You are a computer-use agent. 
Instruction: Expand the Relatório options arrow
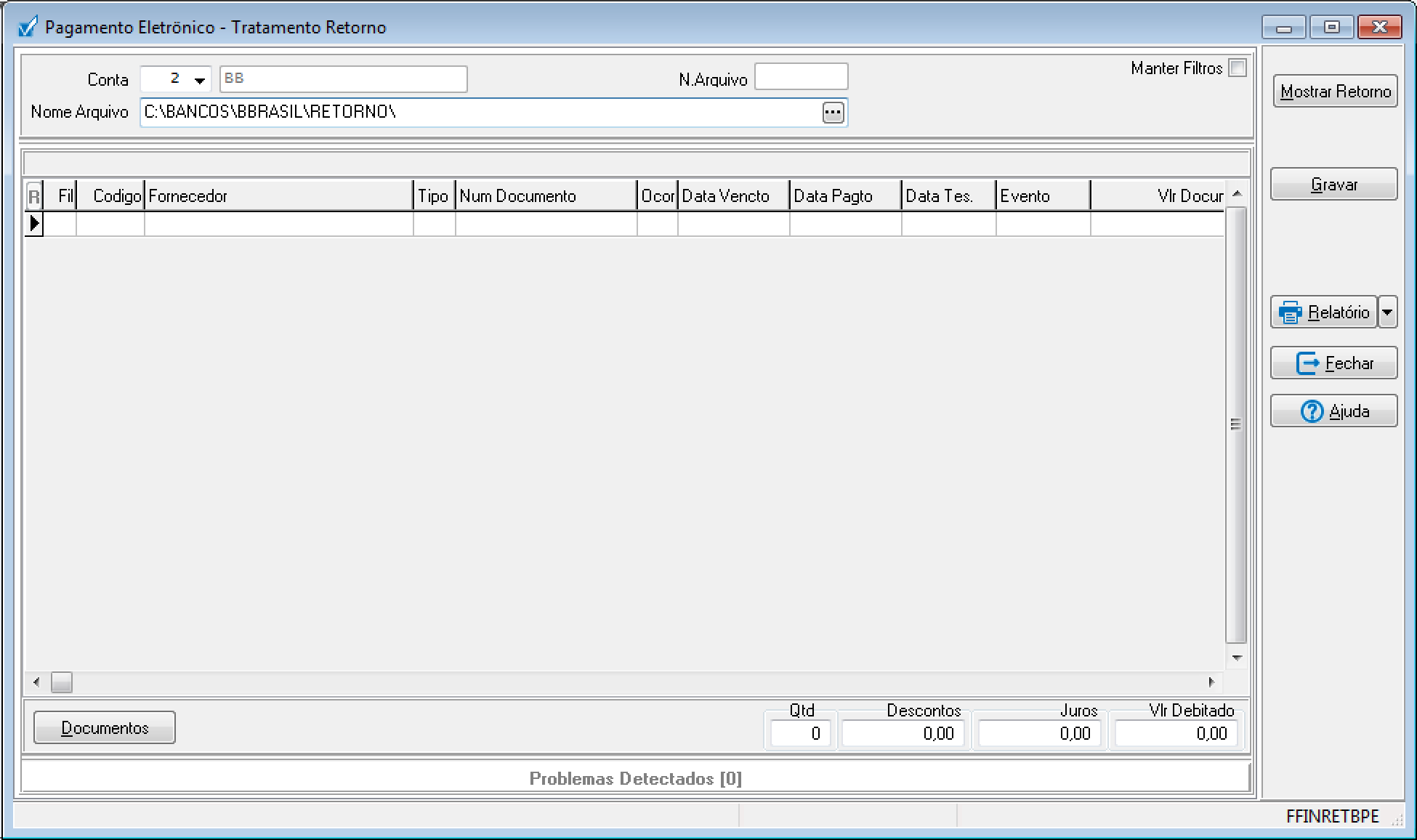coord(1387,312)
